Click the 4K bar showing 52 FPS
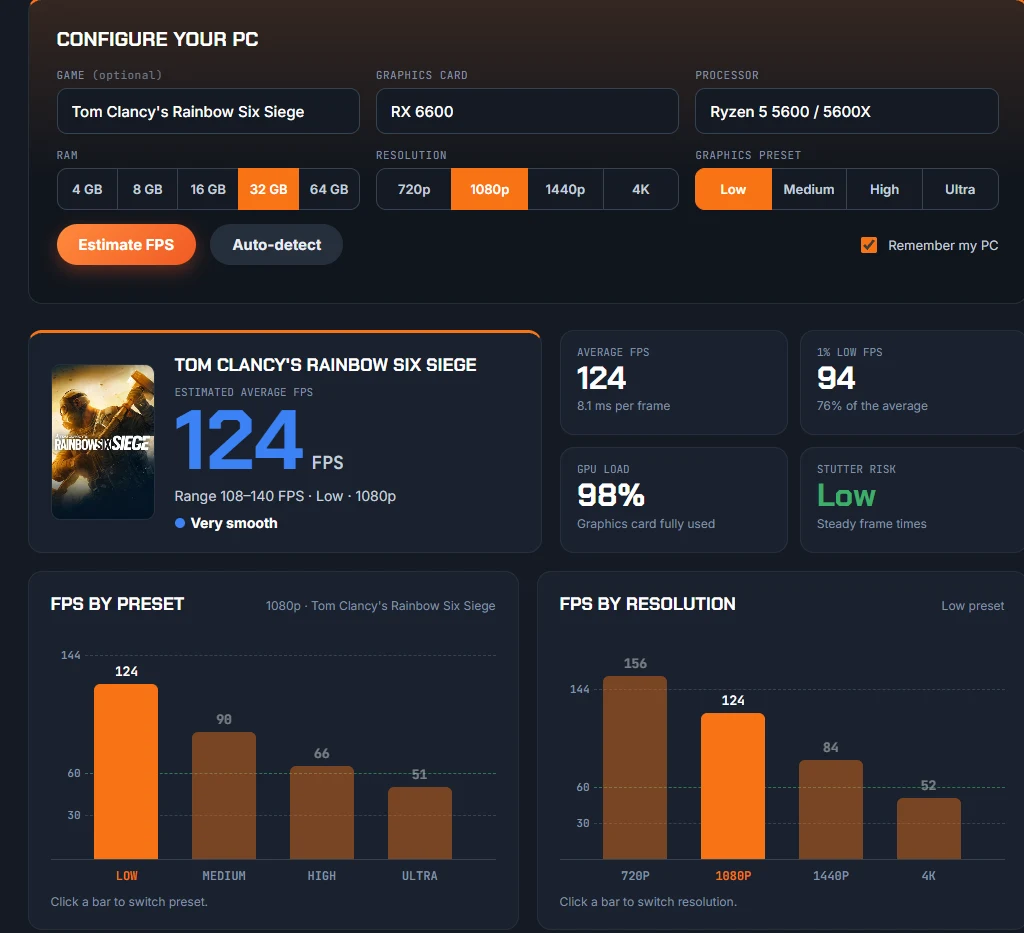1024x933 pixels. pos(929,829)
